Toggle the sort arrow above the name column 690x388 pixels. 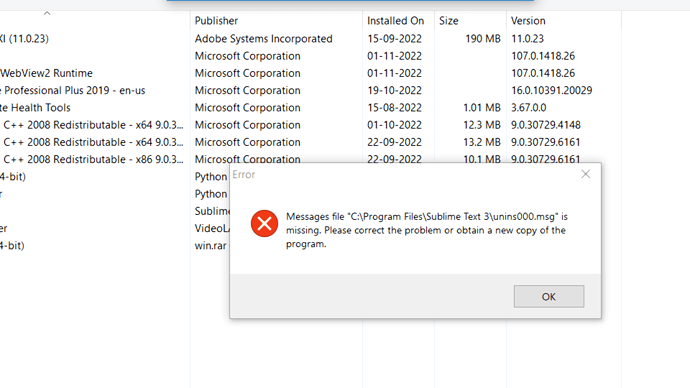coord(47,13)
